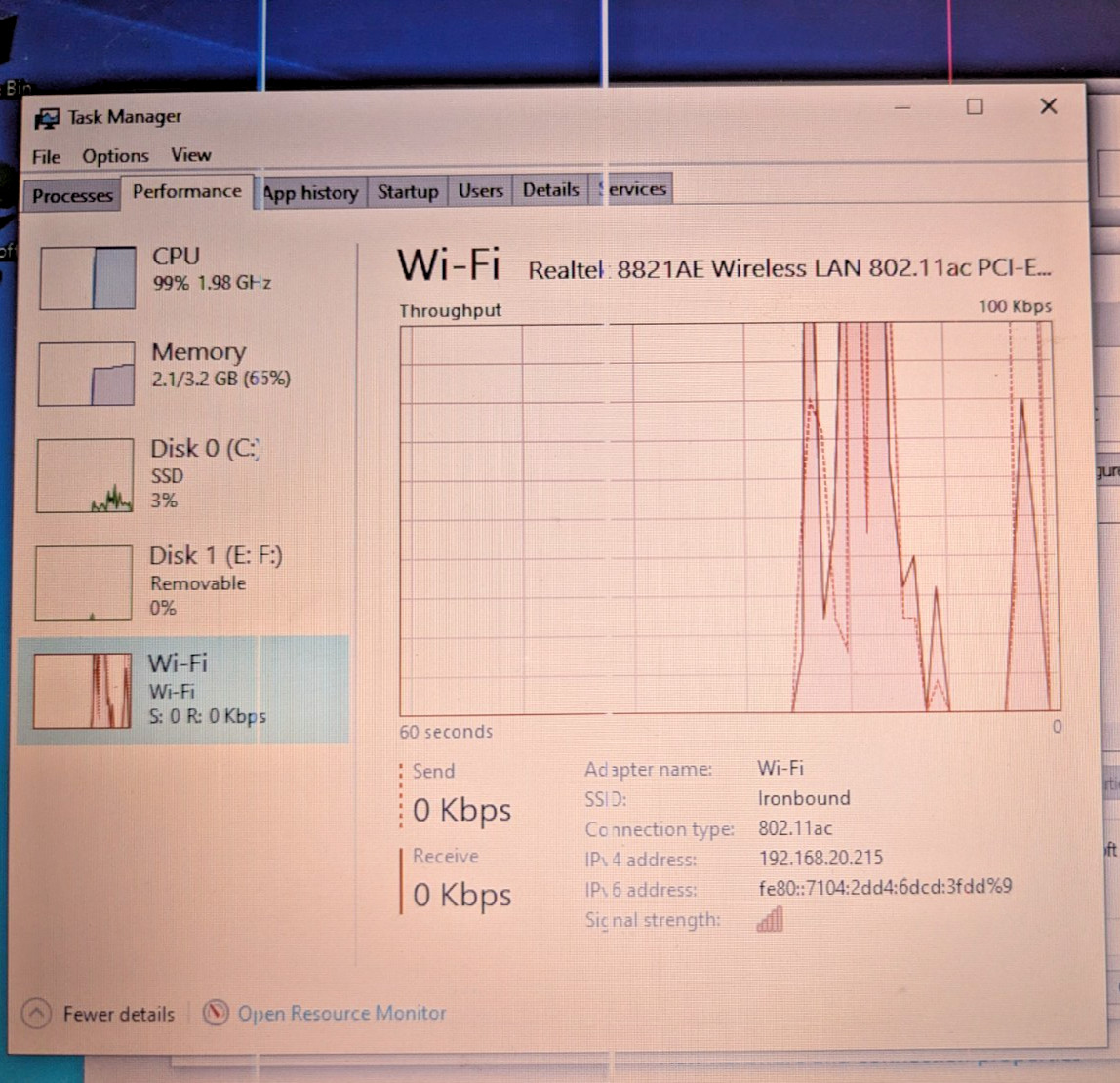Click the Receive 0 Kbps value

[461, 895]
